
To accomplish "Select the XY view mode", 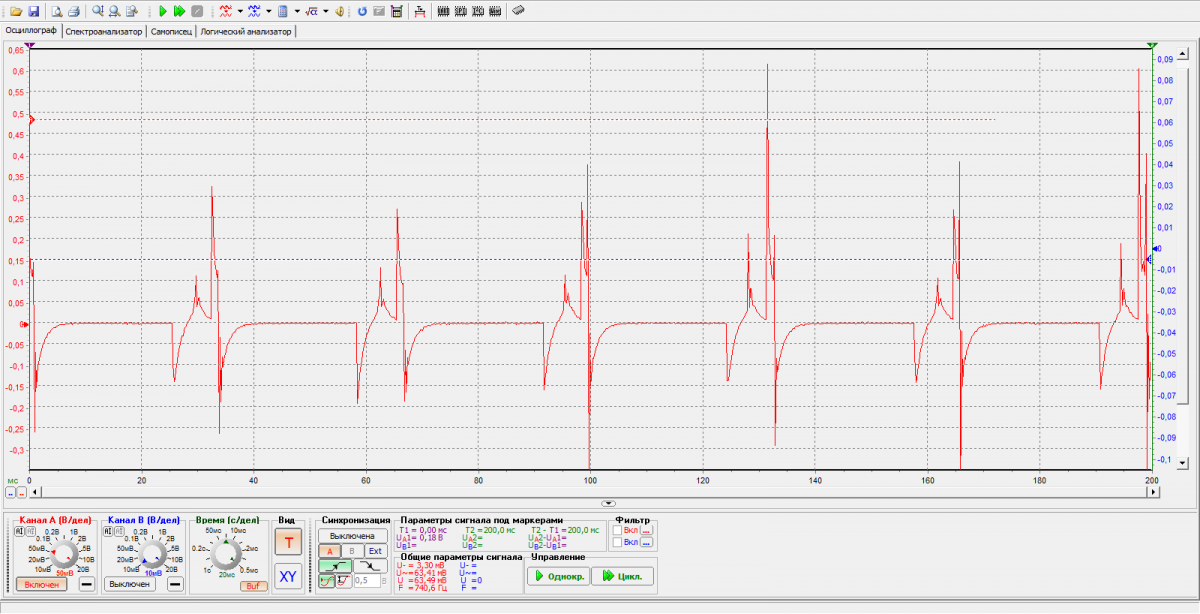I will (x=288, y=575).
